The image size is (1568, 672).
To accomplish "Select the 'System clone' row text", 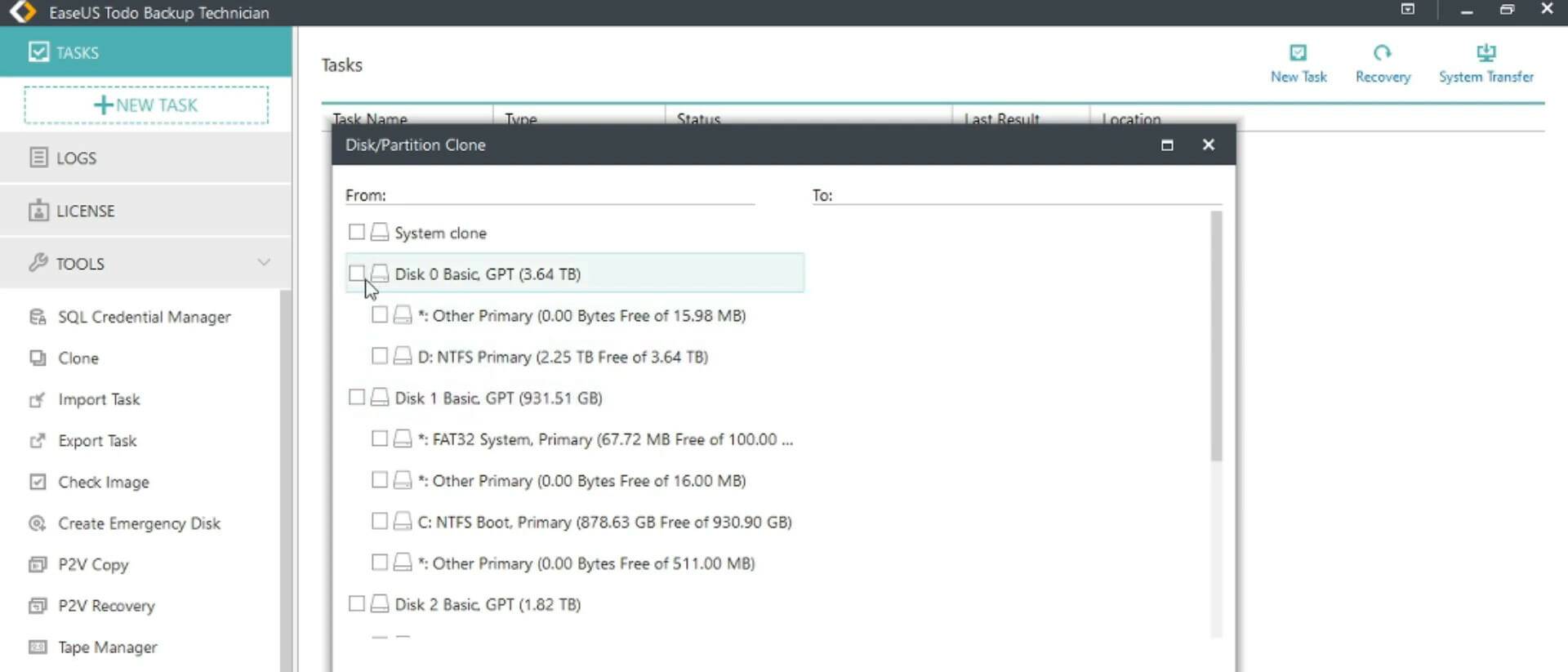I will (x=440, y=233).
